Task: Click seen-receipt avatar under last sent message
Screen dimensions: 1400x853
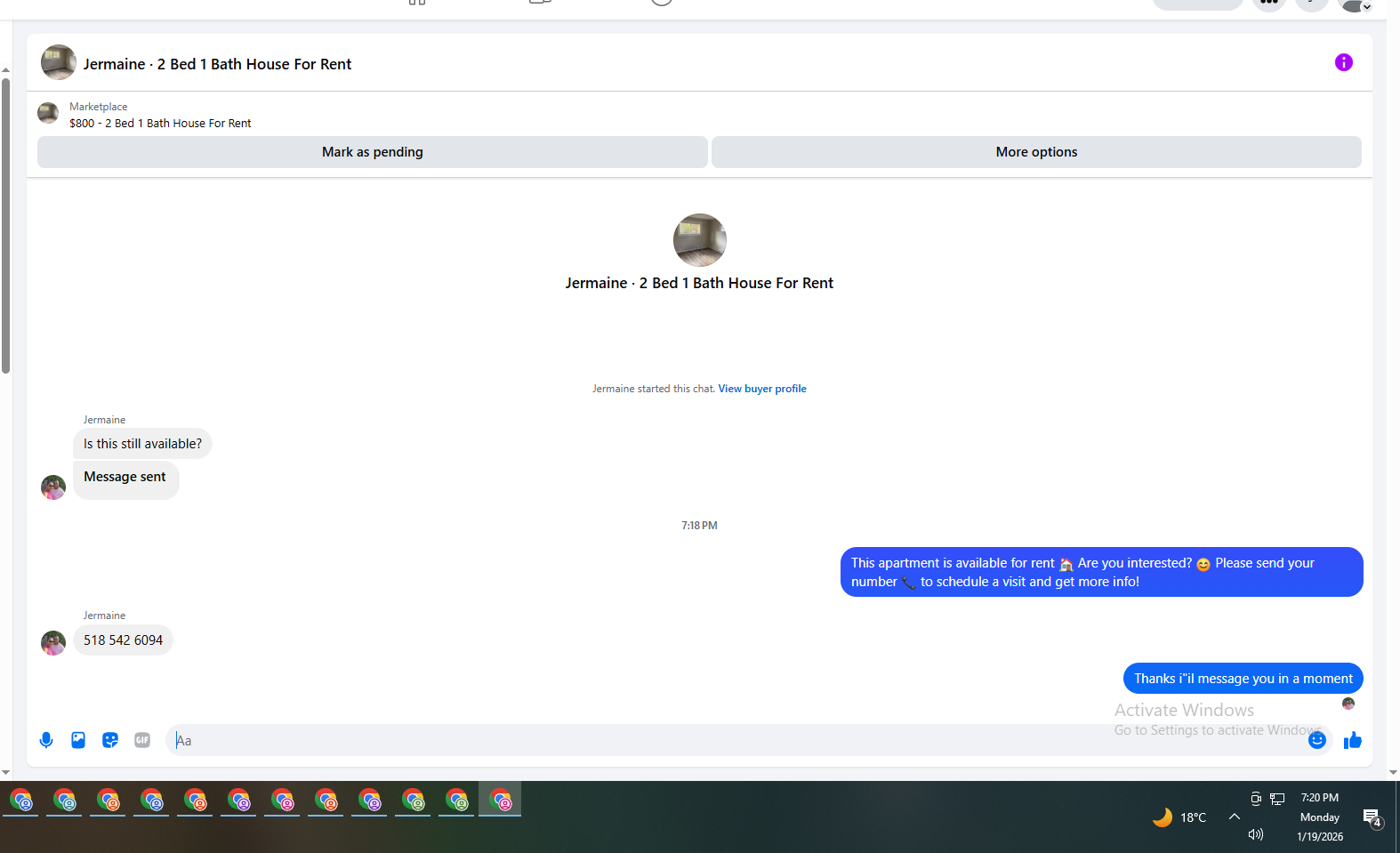Action: tap(1348, 704)
